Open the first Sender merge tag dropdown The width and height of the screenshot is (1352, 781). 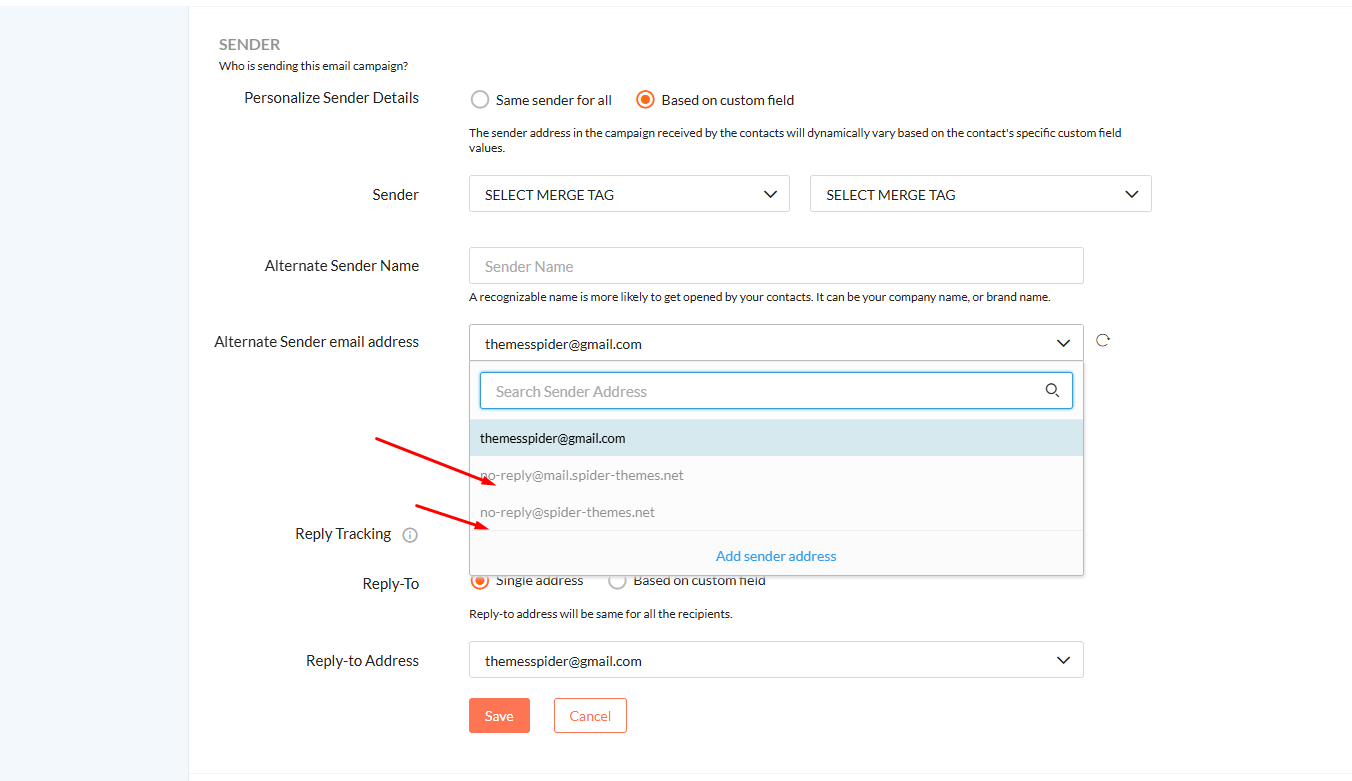pyautogui.click(x=629, y=194)
